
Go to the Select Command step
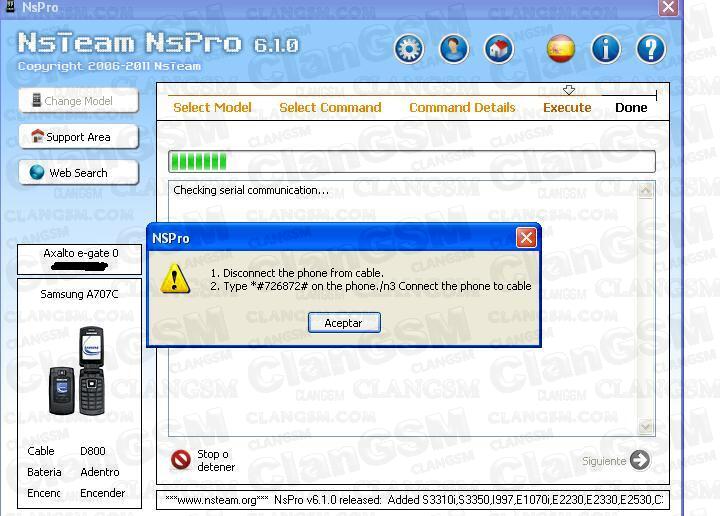click(330, 107)
